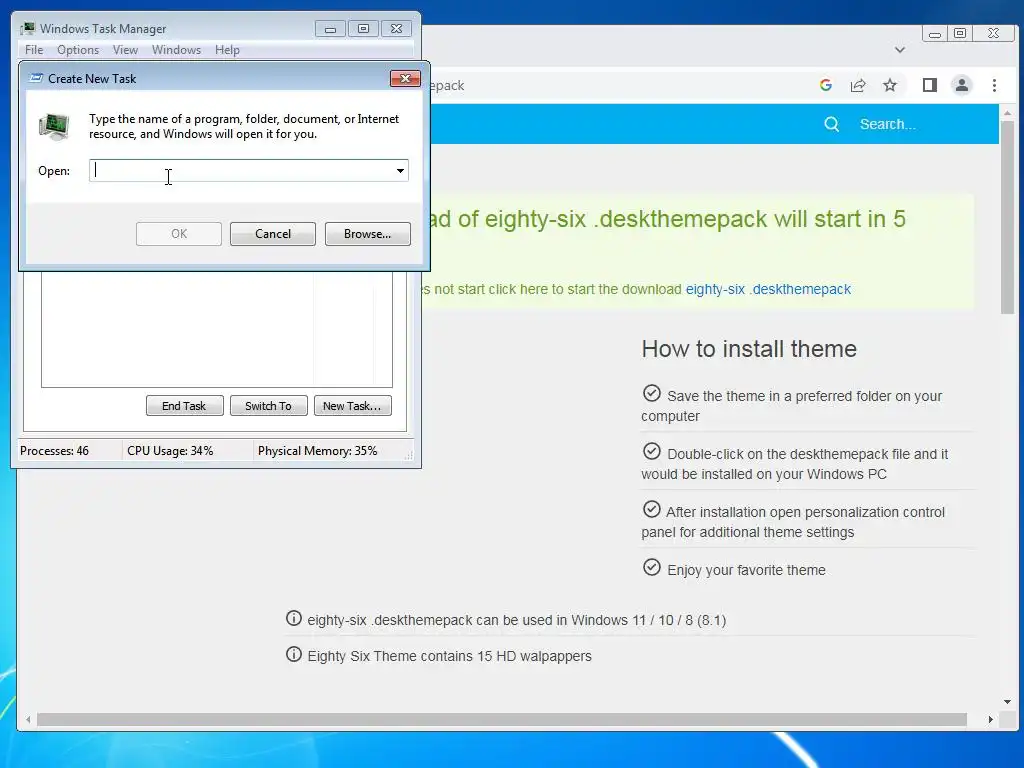Open Chrome three-dot menu
This screenshot has height=768, width=1024.
[994, 85]
